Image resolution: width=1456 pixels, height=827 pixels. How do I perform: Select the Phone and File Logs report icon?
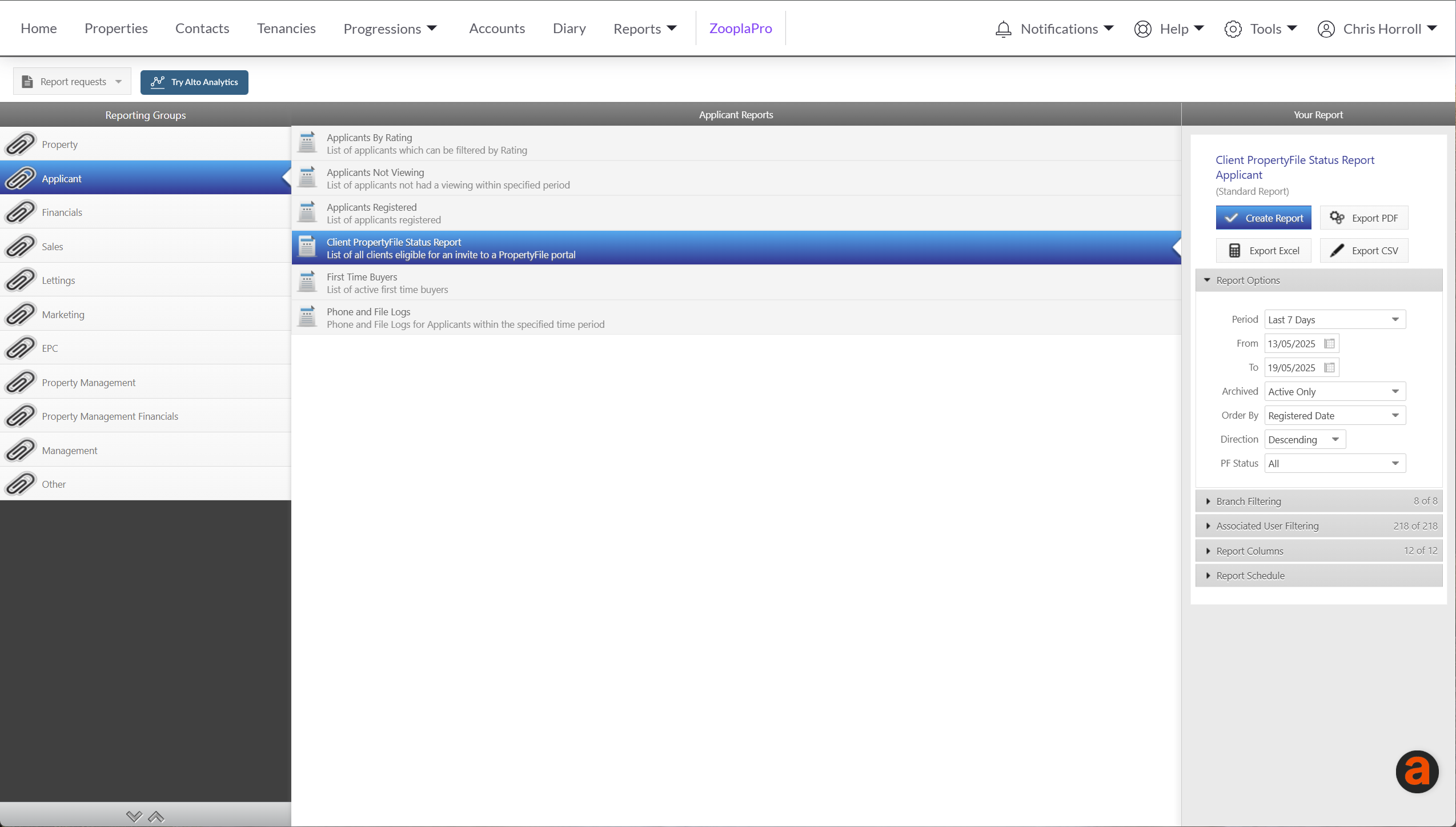click(x=307, y=316)
